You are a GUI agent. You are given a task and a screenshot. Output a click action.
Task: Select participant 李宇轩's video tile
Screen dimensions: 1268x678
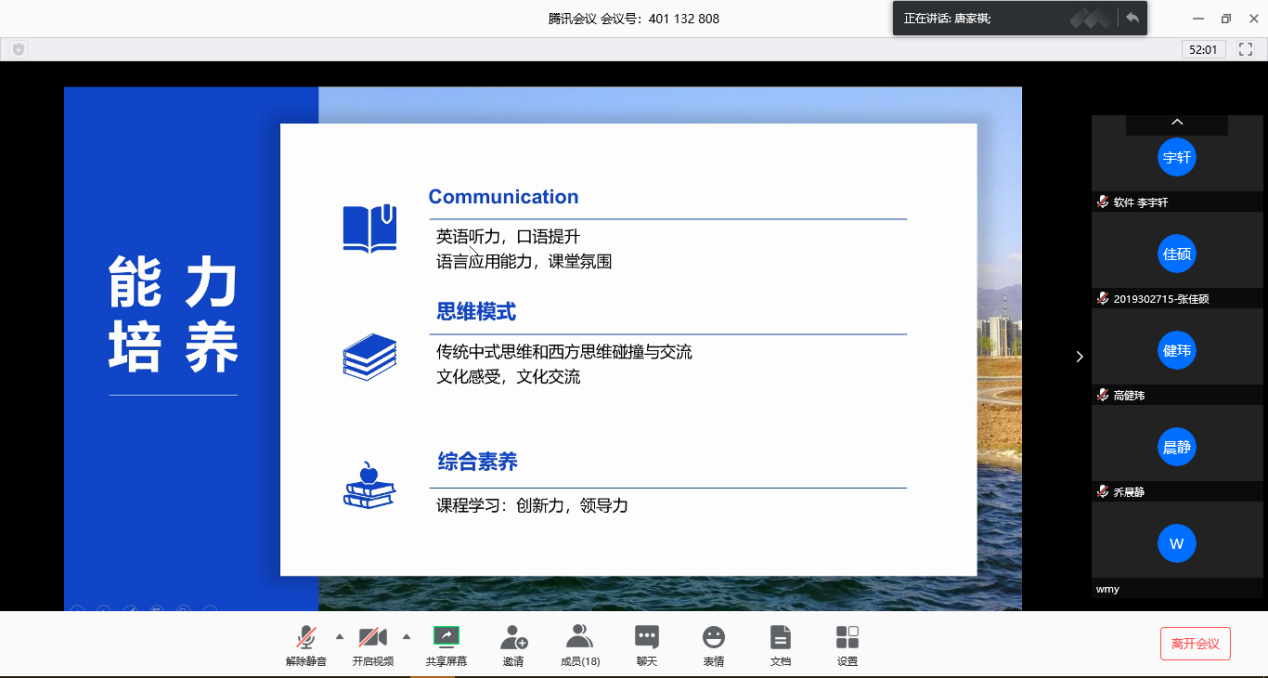click(x=1177, y=158)
